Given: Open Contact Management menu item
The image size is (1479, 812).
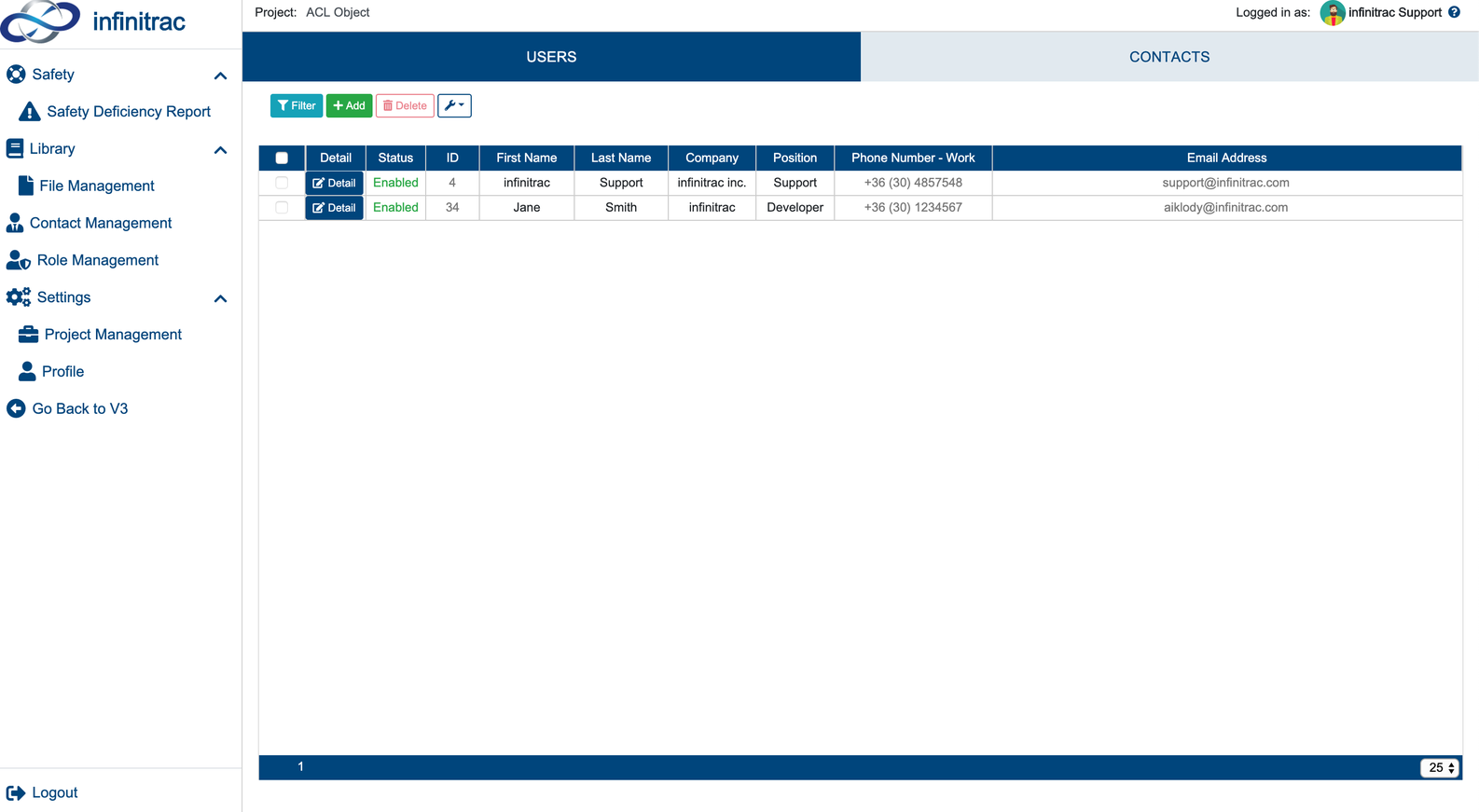Looking at the screenshot, I should 101,223.
